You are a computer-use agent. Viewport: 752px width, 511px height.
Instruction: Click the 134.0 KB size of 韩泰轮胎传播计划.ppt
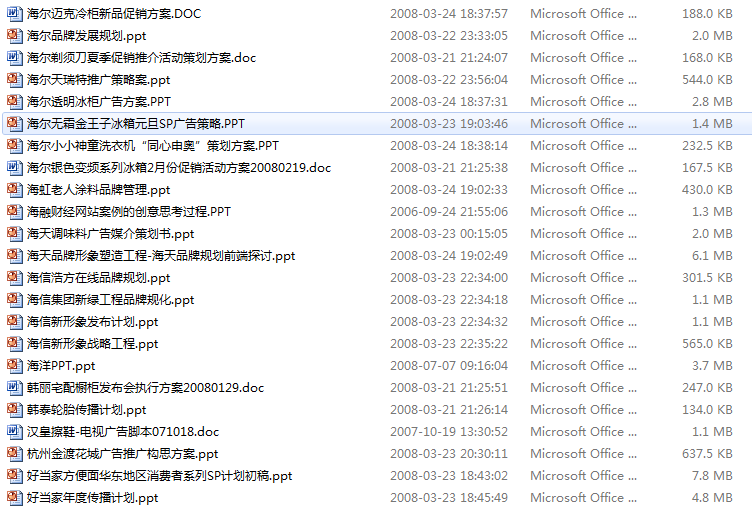click(707, 410)
